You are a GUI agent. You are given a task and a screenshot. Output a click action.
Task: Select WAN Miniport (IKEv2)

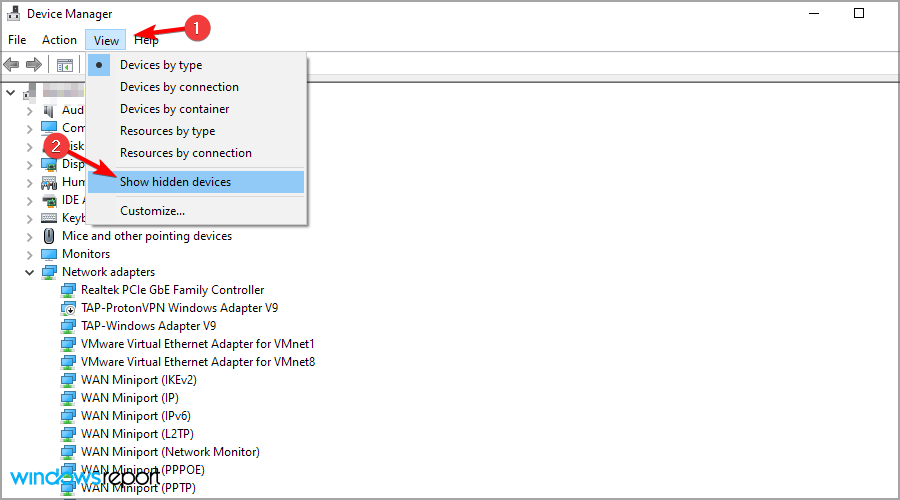point(138,380)
